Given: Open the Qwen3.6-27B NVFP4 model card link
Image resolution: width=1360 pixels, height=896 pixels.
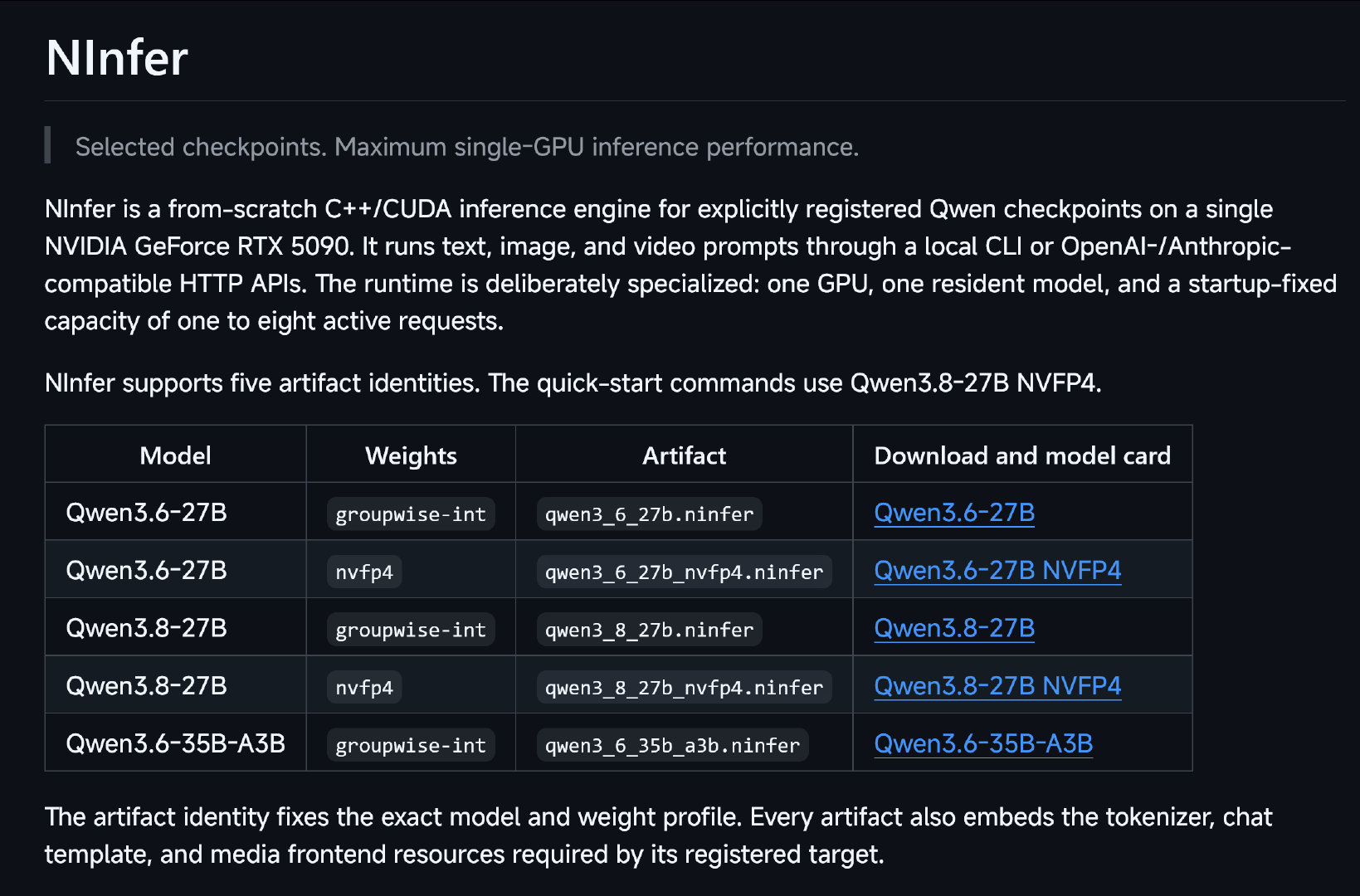Looking at the screenshot, I should [997, 571].
